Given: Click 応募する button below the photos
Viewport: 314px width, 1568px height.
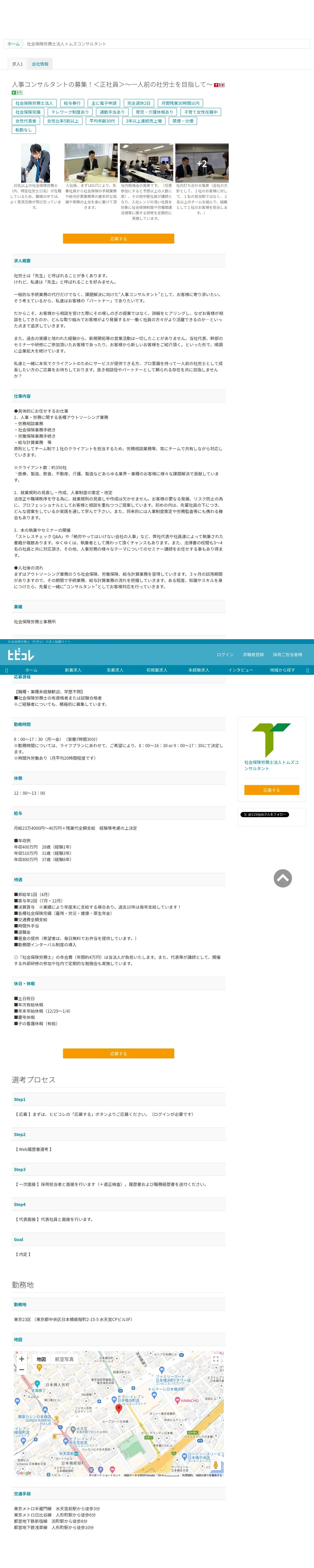Looking at the screenshot, I should click(118, 239).
